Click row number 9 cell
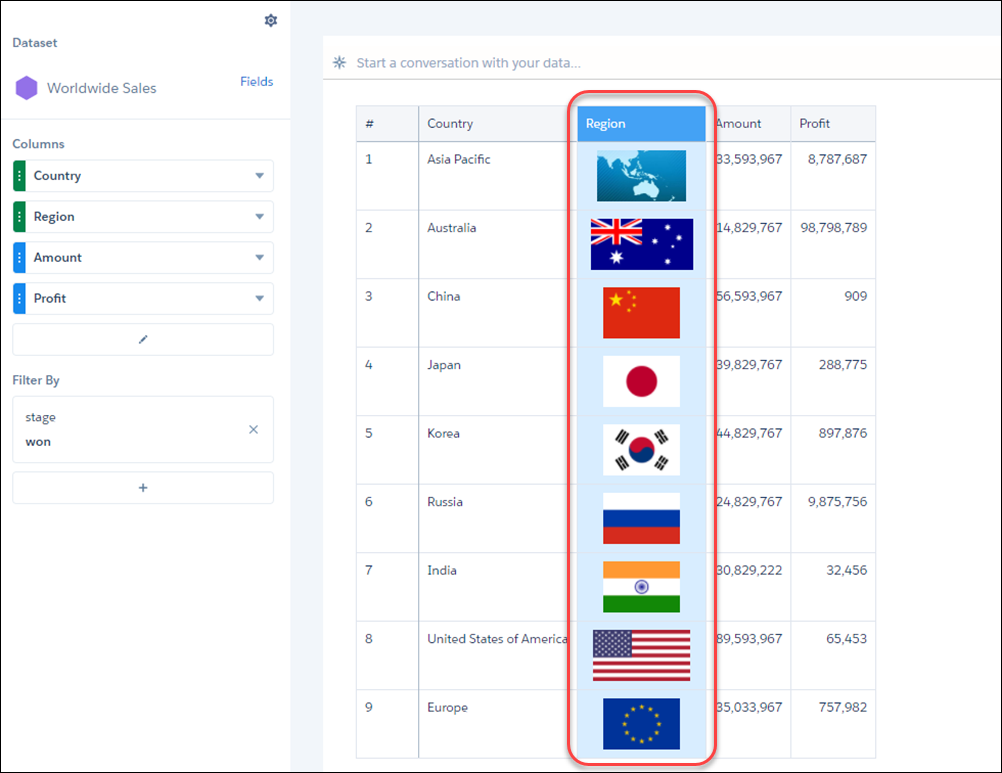The image size is (1002, 773). [x=387, y=724]
